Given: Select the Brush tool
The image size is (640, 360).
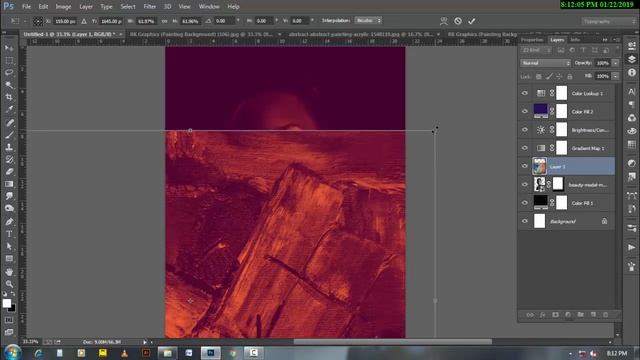Looking at the screenshot, I should coord(9,135).
